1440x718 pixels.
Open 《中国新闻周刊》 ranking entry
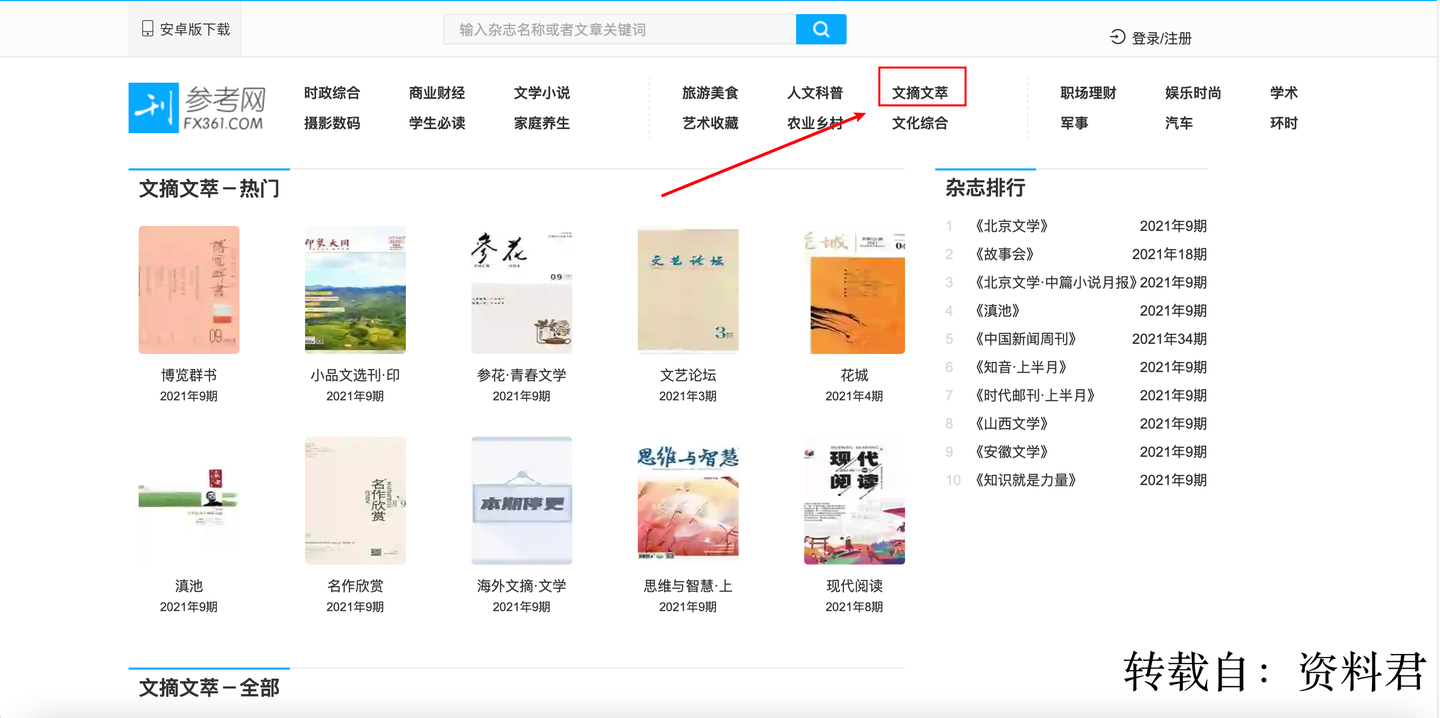click(1025, 339)
